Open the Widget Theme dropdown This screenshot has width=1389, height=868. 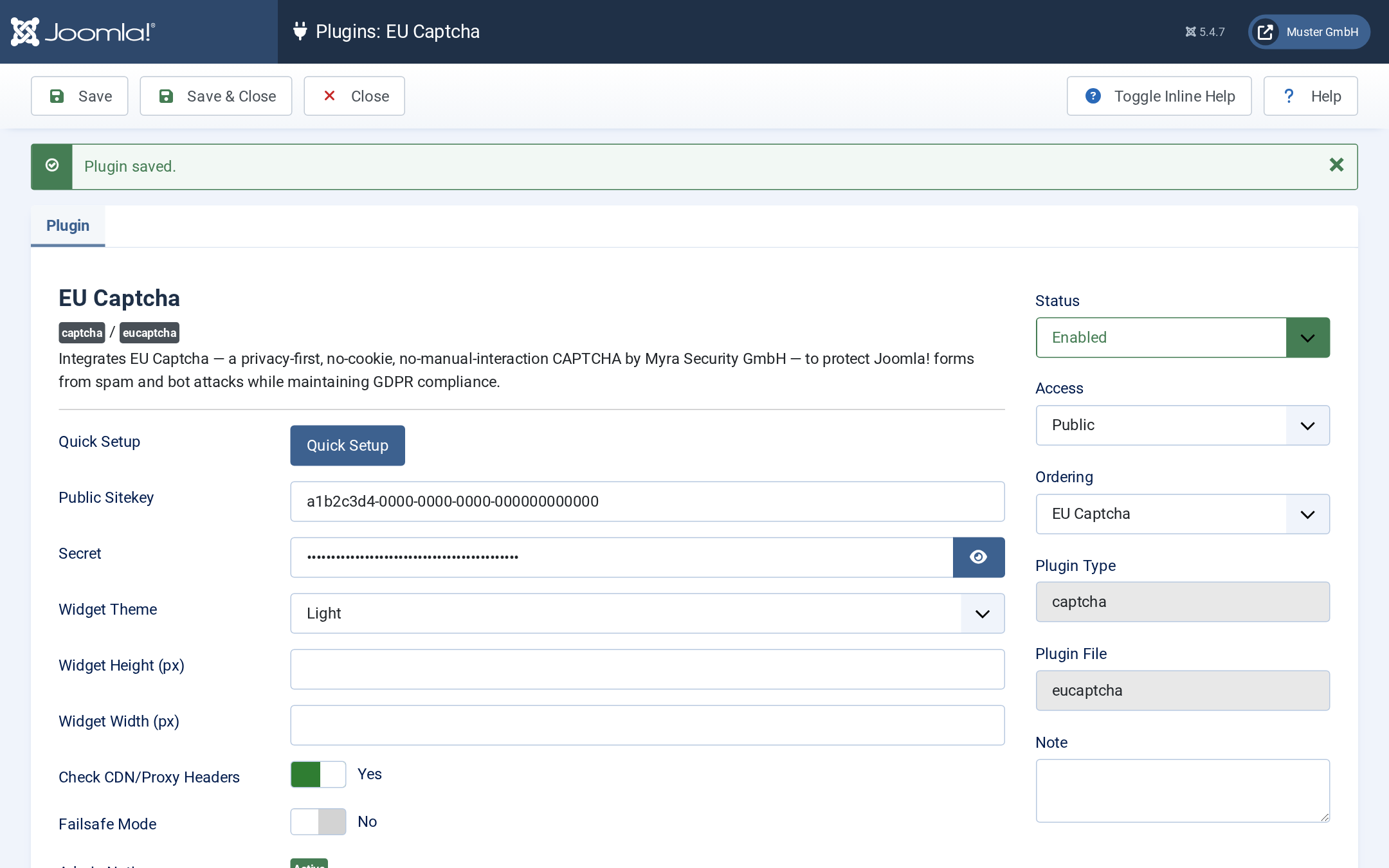click(x=648, y=613)
